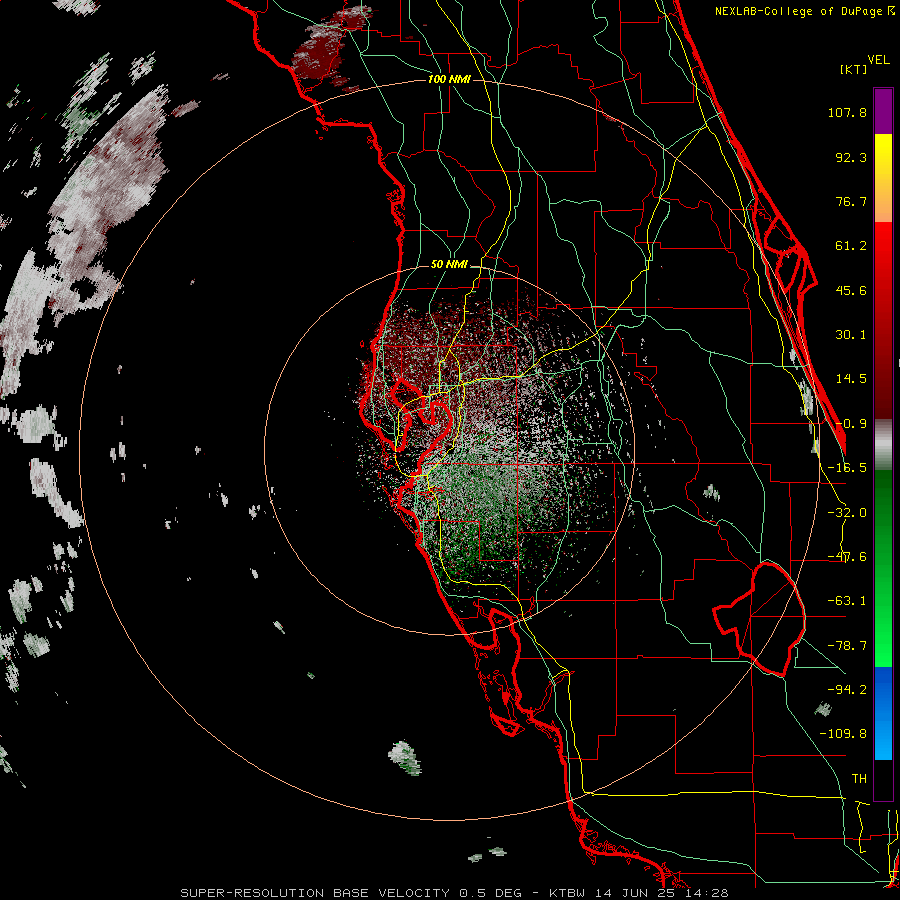Click the 0.5 DEG elevation text

(490, 893)
